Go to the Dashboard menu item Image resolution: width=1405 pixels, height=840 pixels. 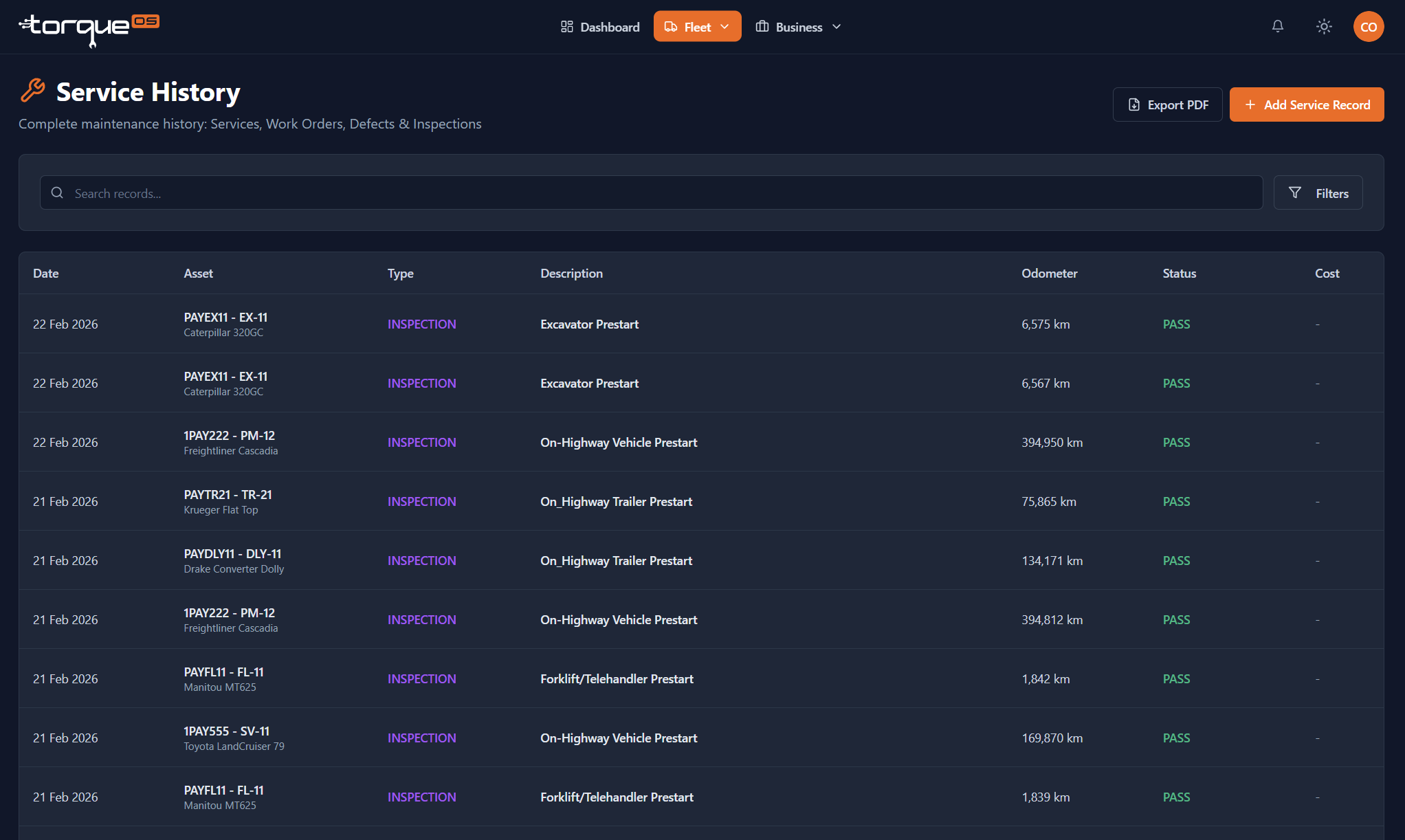[600, 27]
